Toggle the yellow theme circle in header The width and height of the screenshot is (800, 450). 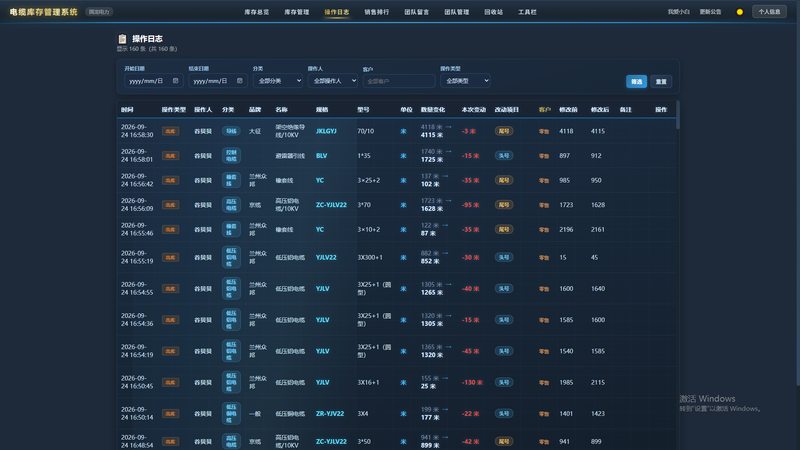pyautogui.click(x=740, y=12)
